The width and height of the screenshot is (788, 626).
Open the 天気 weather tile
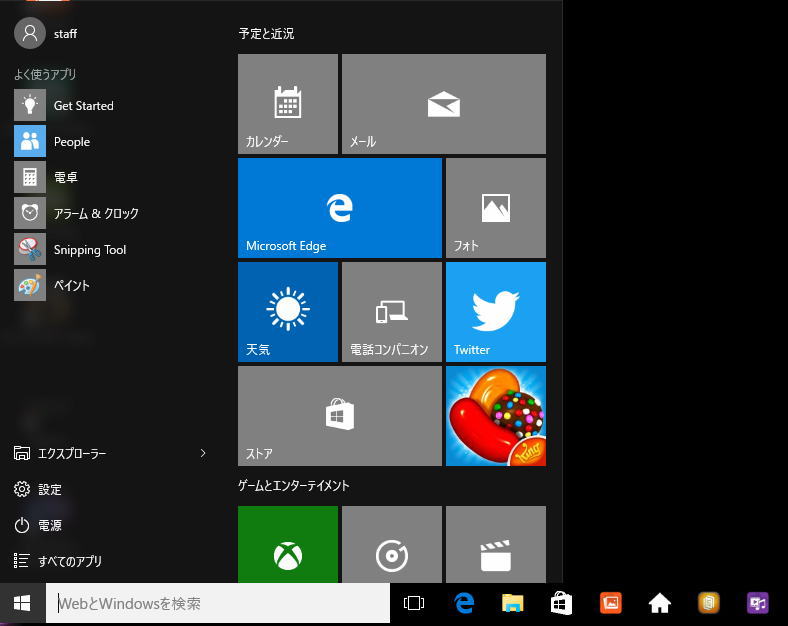coord(288,312)
